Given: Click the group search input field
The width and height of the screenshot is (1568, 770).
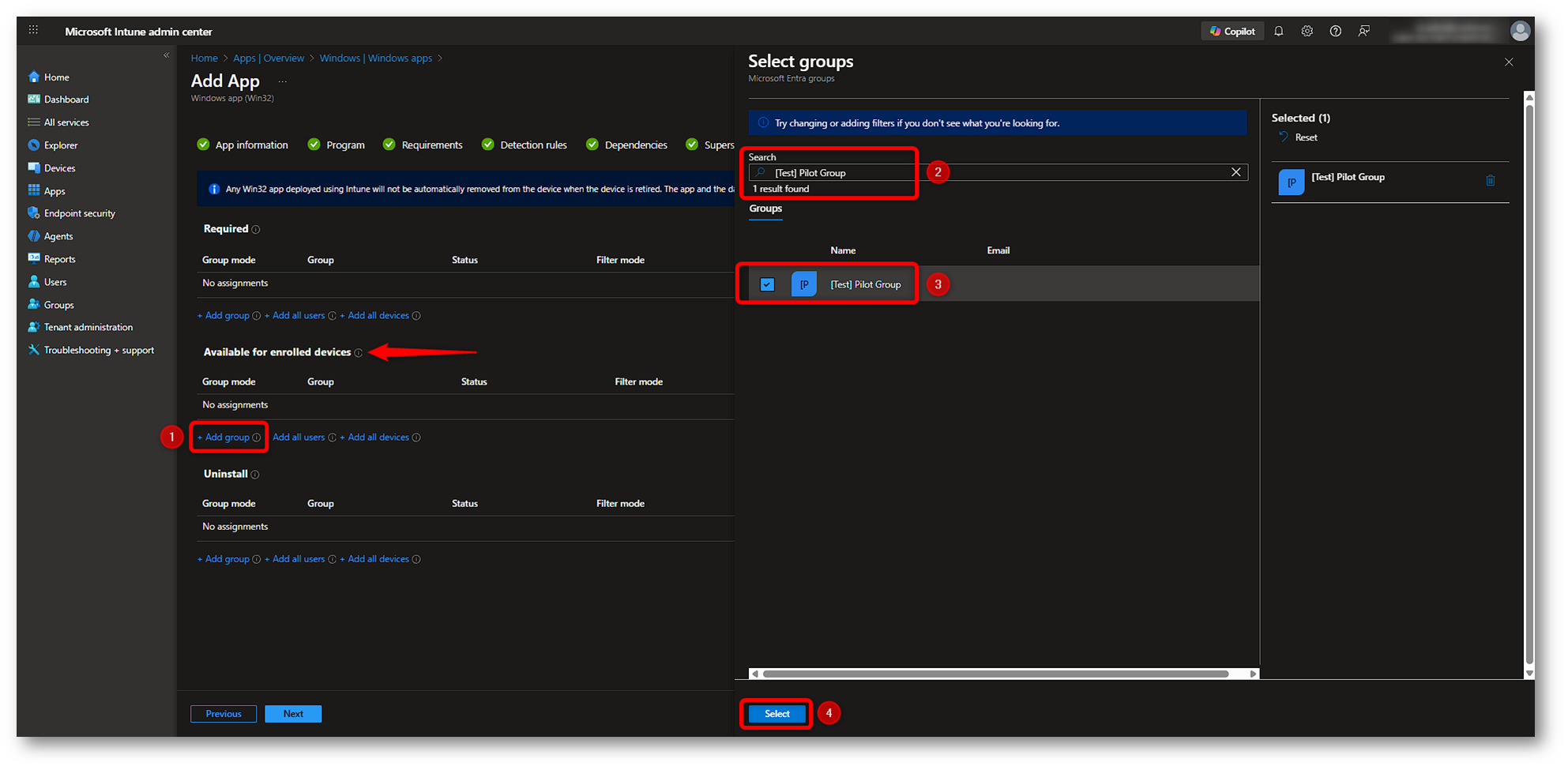Looking at the screenshot, I should (995, 173).
